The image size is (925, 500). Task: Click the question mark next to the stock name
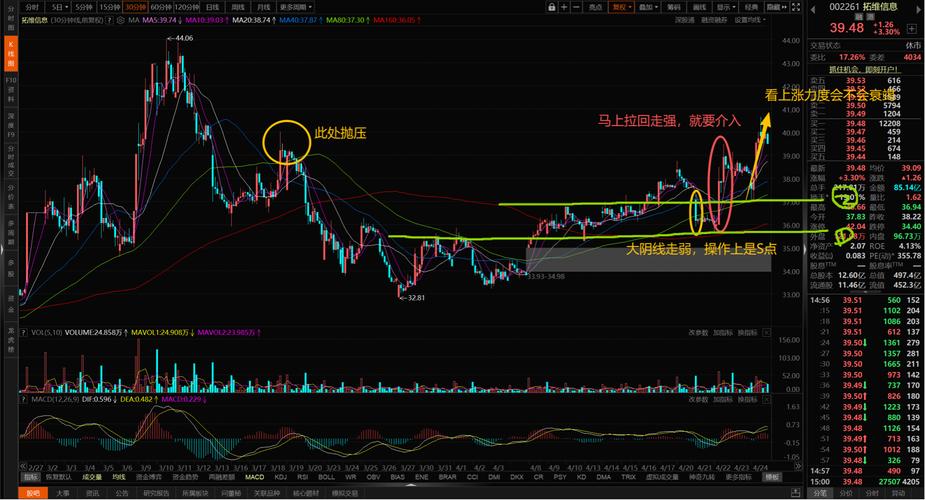[109, 20]
